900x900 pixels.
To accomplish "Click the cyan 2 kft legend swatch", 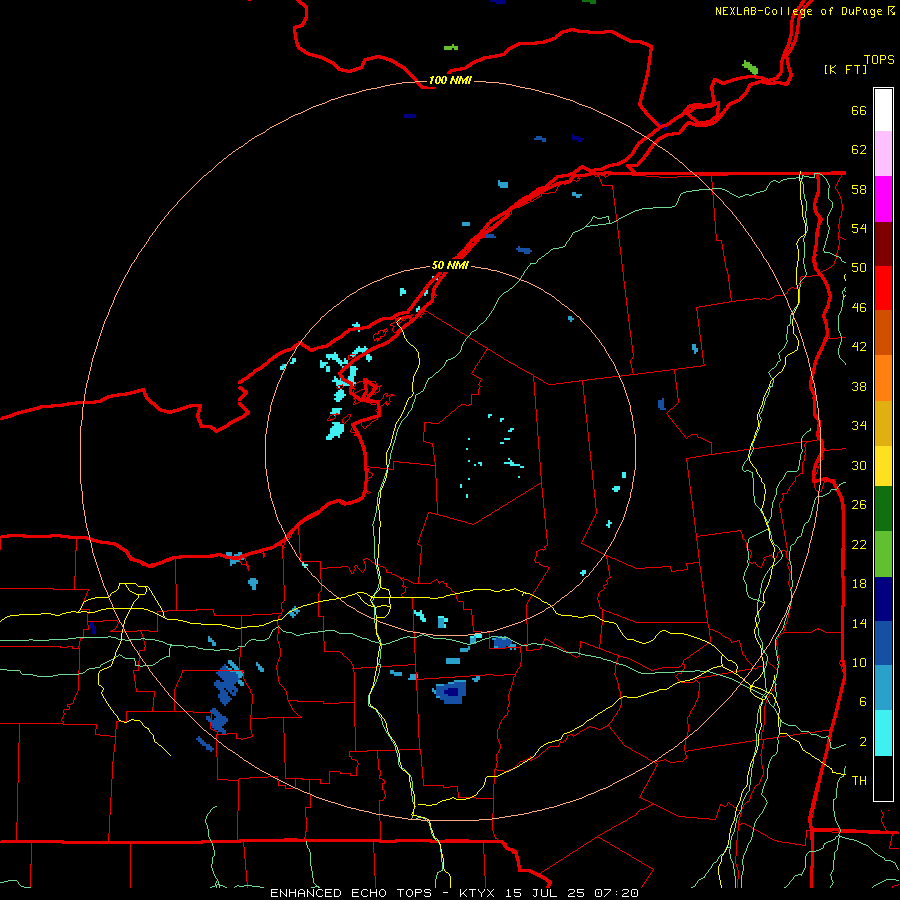I will (x=883, y=733).
